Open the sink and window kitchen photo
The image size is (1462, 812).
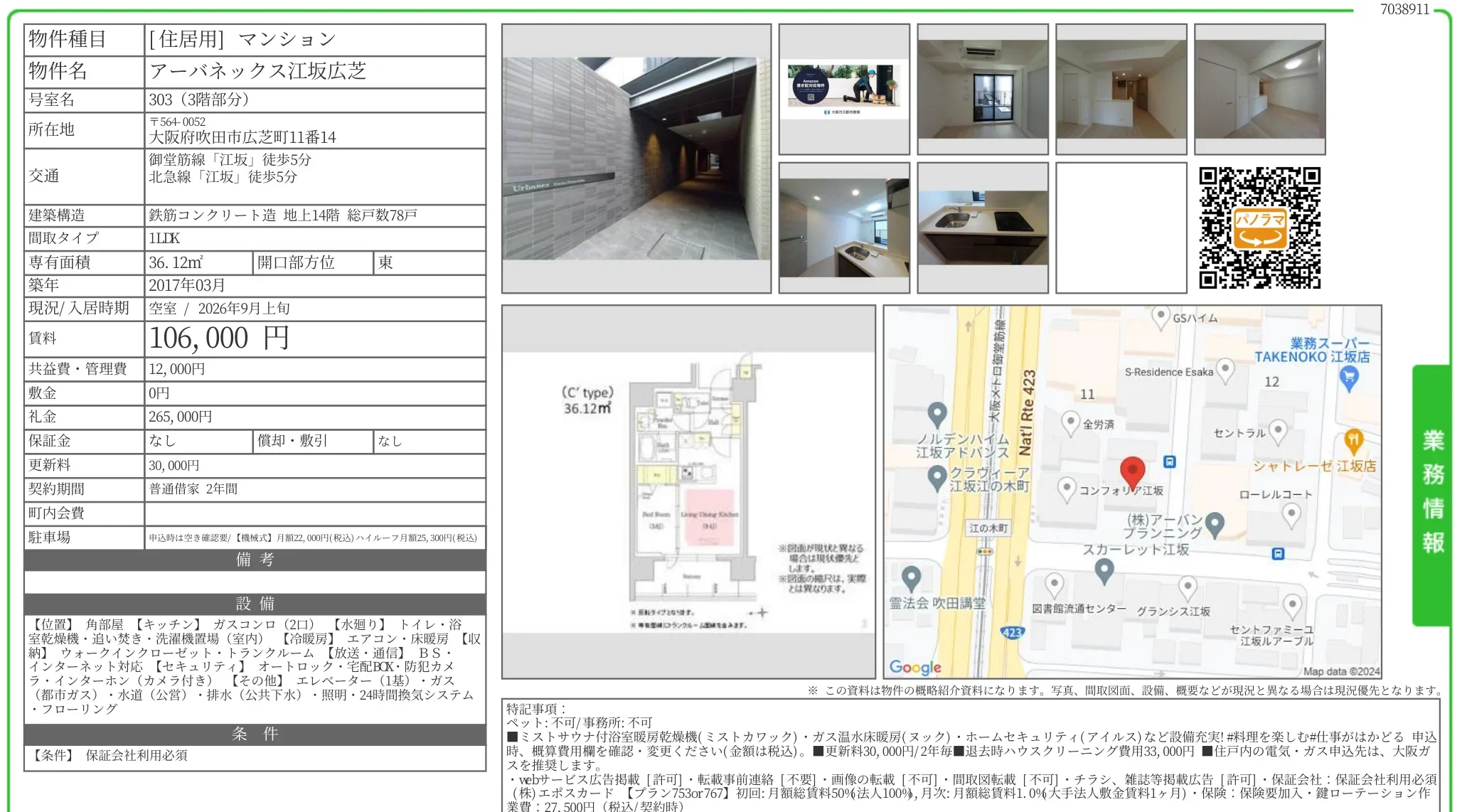click(844, 228)
